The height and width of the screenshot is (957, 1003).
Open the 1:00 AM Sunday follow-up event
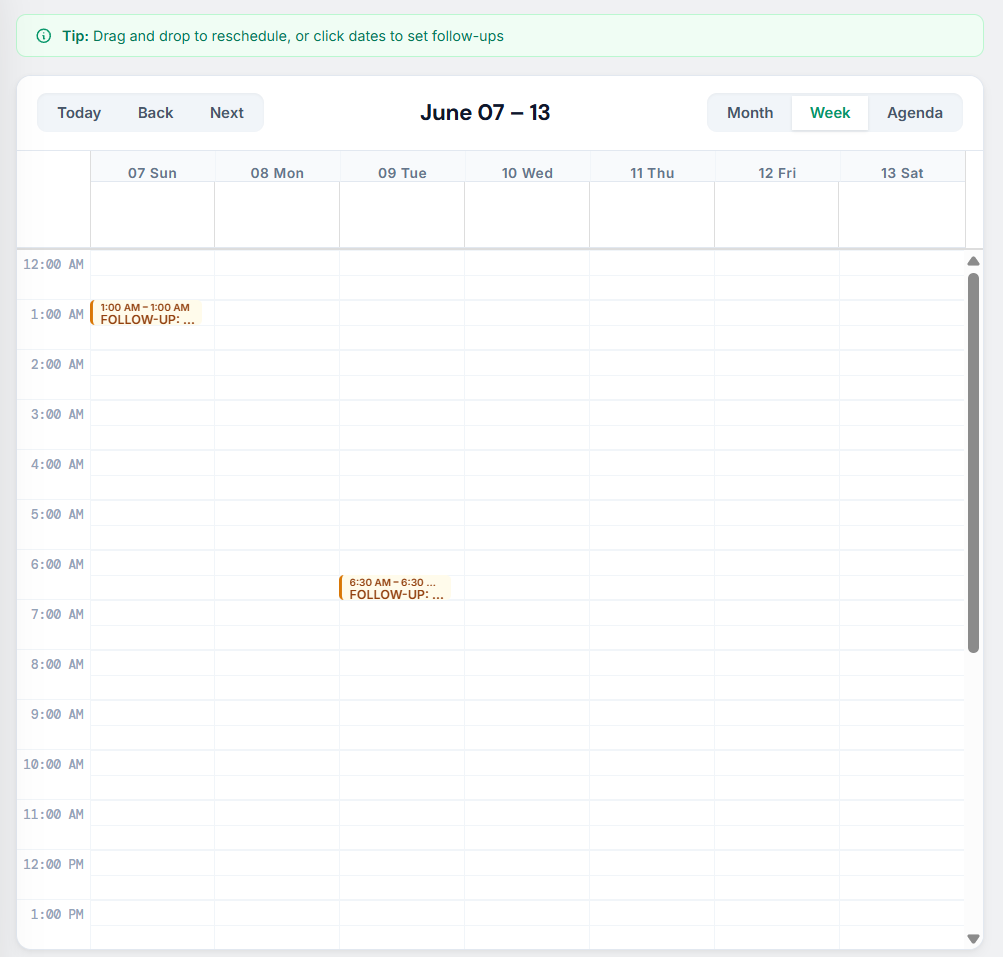point(146,313)
